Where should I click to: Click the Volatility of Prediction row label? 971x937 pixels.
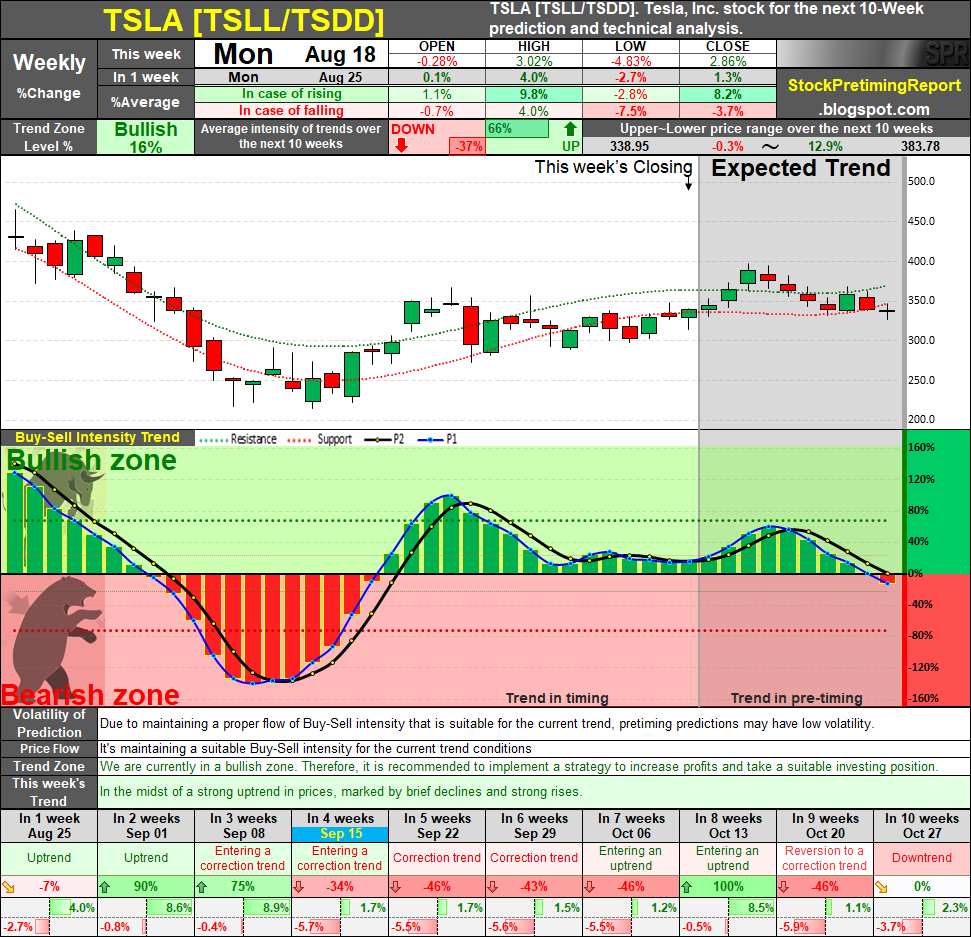(x=49, y=723)
